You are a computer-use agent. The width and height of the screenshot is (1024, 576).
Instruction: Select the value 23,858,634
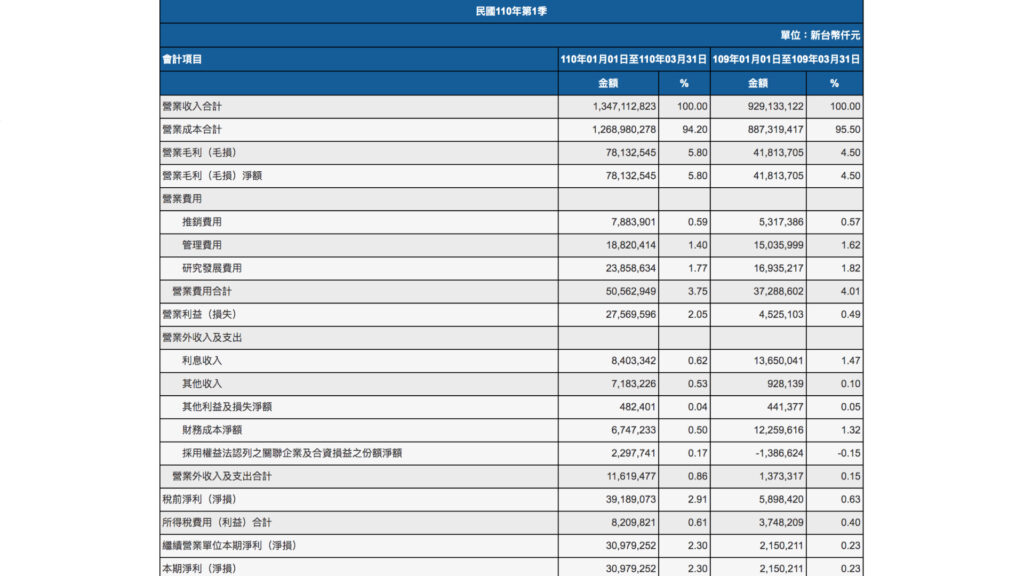631,268
